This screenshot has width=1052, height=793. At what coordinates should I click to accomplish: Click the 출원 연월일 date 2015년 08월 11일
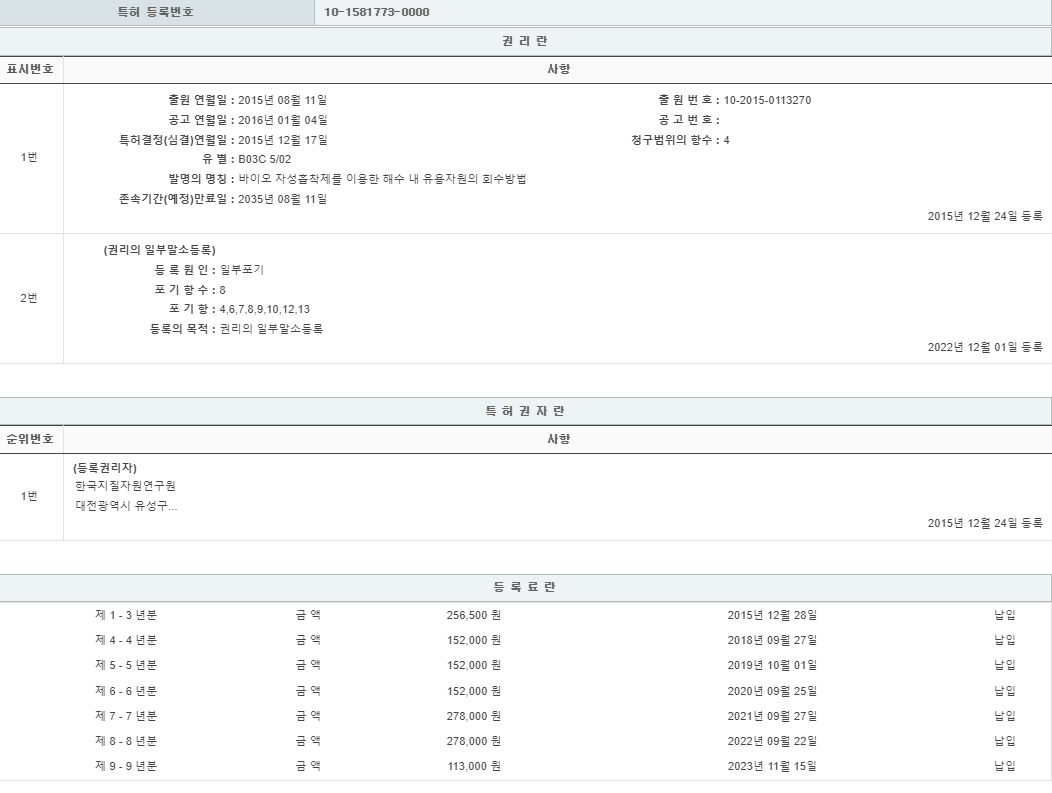(x=283, y=100)
